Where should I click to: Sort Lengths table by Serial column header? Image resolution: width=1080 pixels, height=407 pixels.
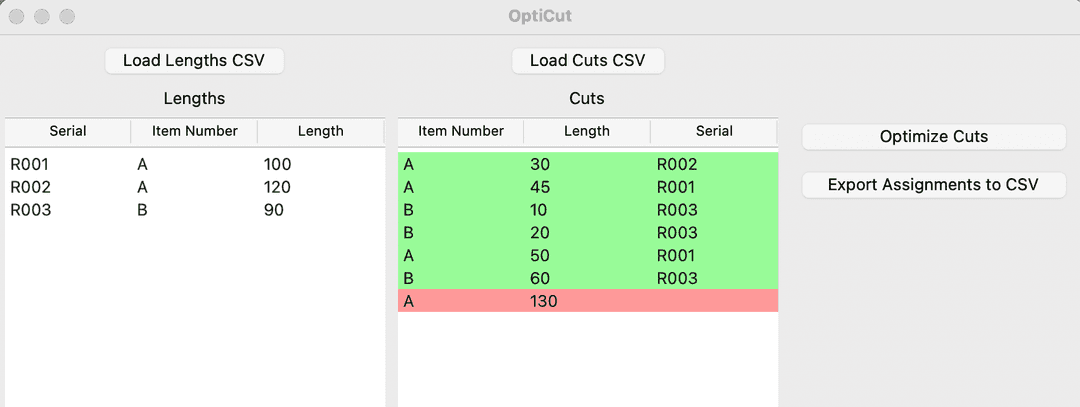coord(68,131)
